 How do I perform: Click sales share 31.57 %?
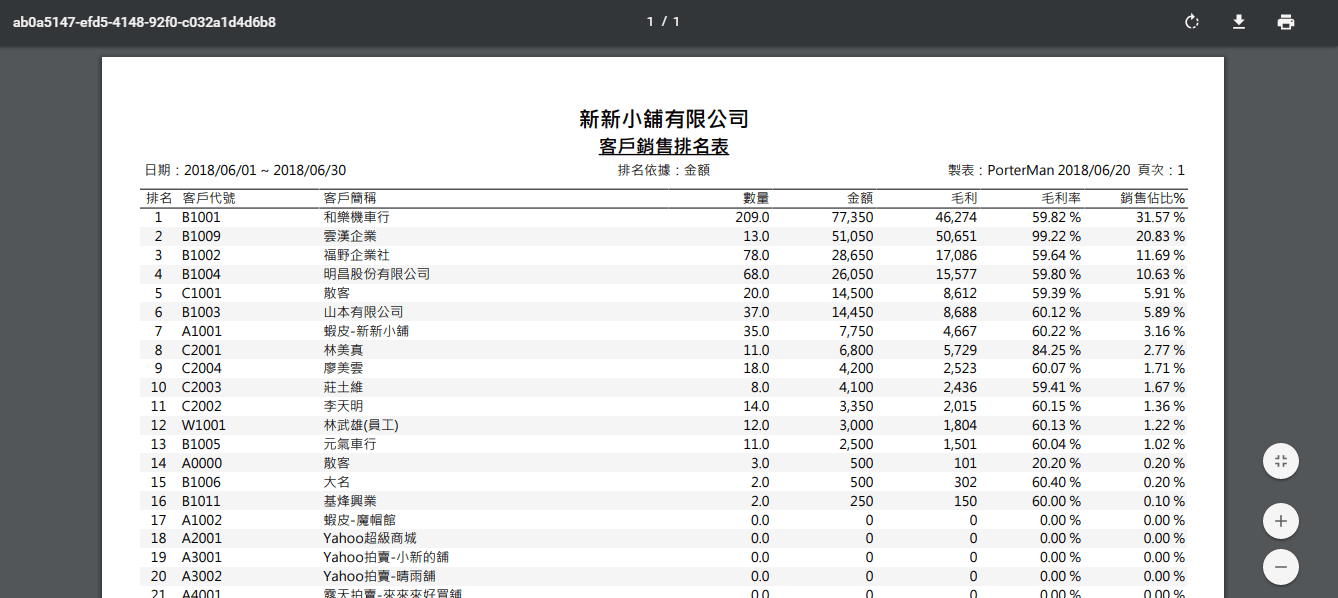1160,217
